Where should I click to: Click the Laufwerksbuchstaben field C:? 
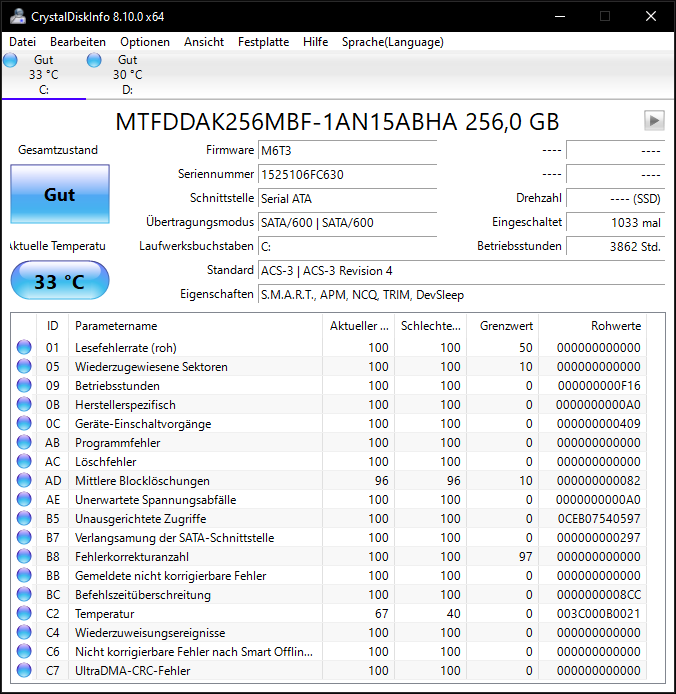tap(347, 247)
